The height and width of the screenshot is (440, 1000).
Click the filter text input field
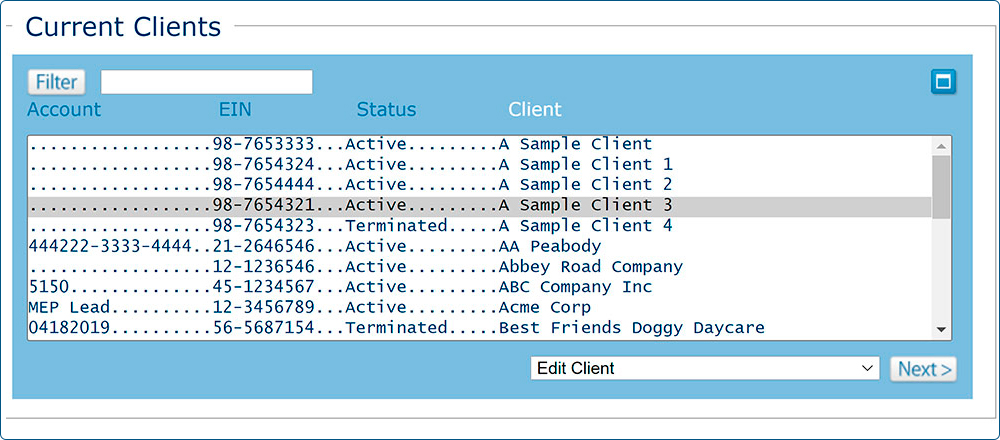pyautogui.click(x=207, y=82)
